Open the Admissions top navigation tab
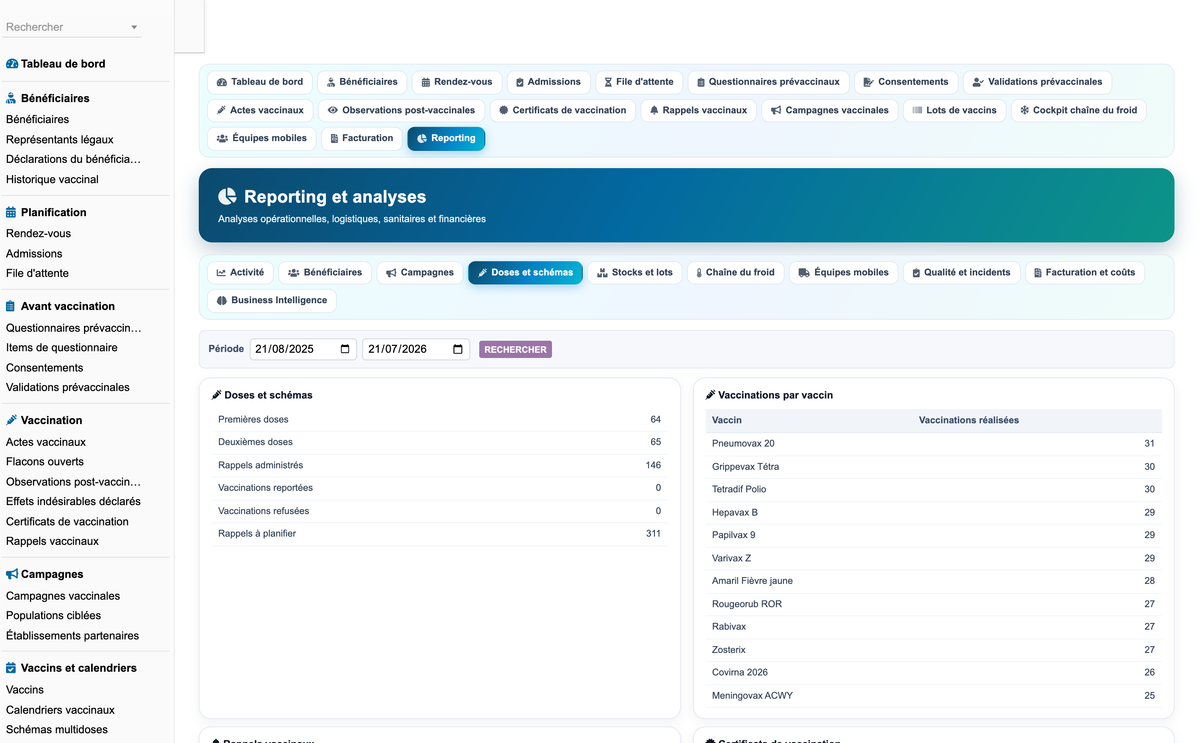This screenshot has height=743, width=1200. (x=548, y=82)
